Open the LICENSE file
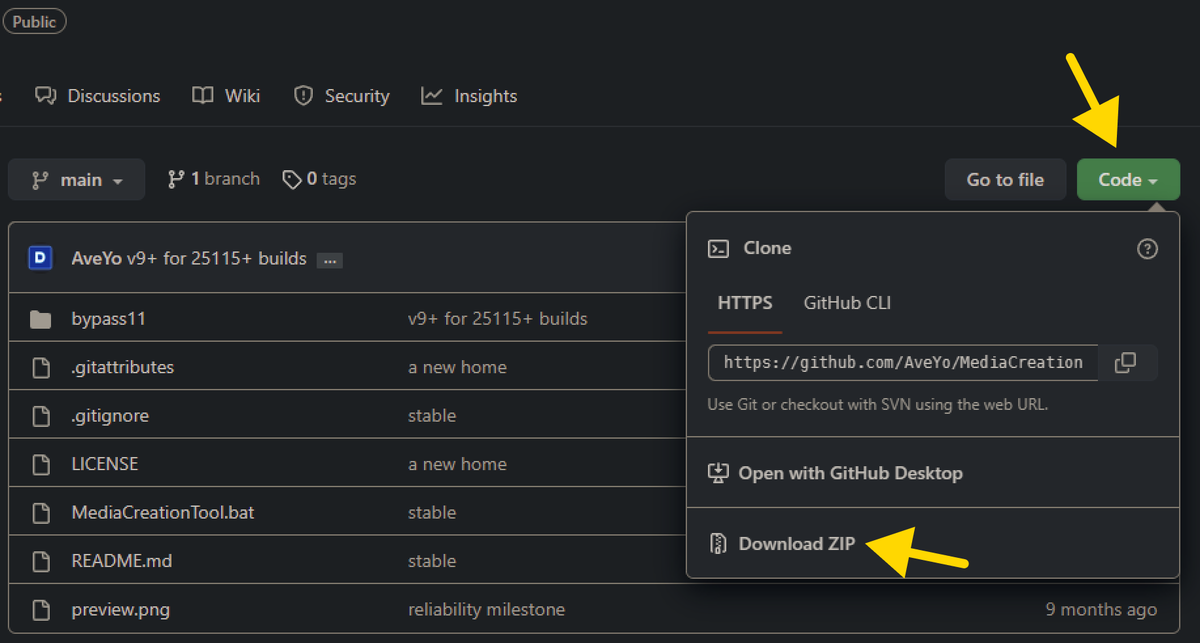The width and height of the screenshot is (1200, 643). [x=105, y=464]
